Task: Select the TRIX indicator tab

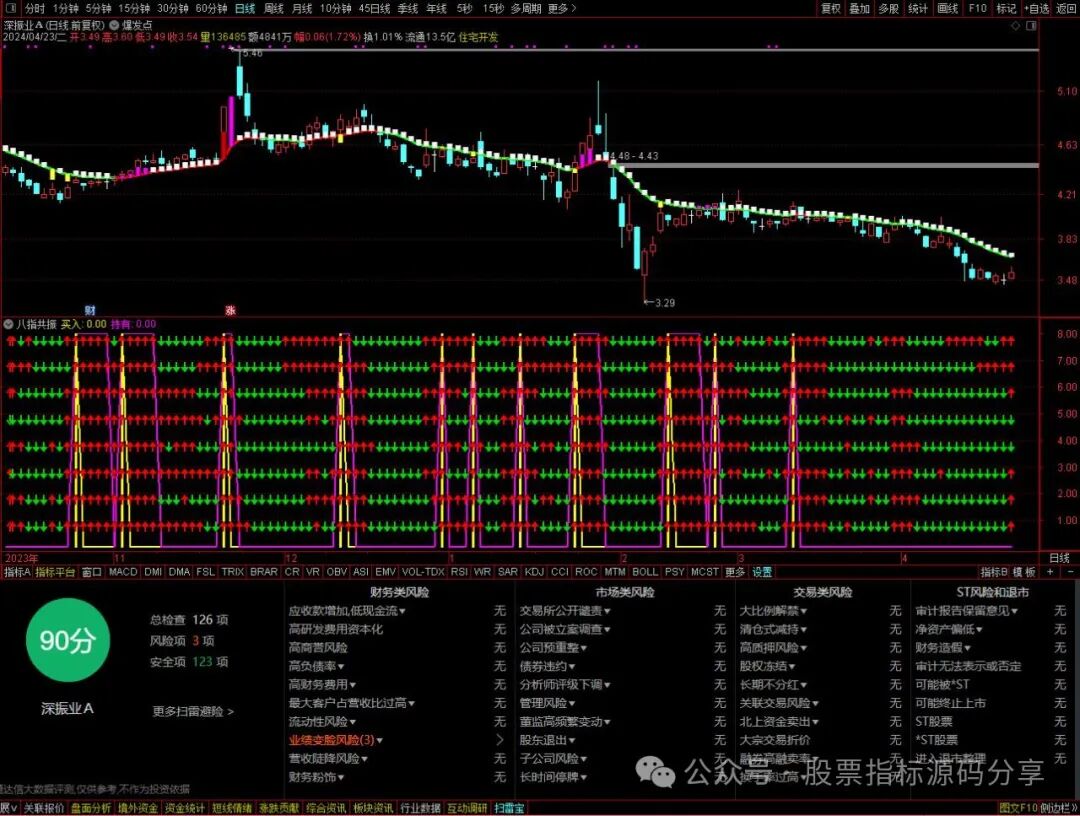Action: (x=232, y=572)
